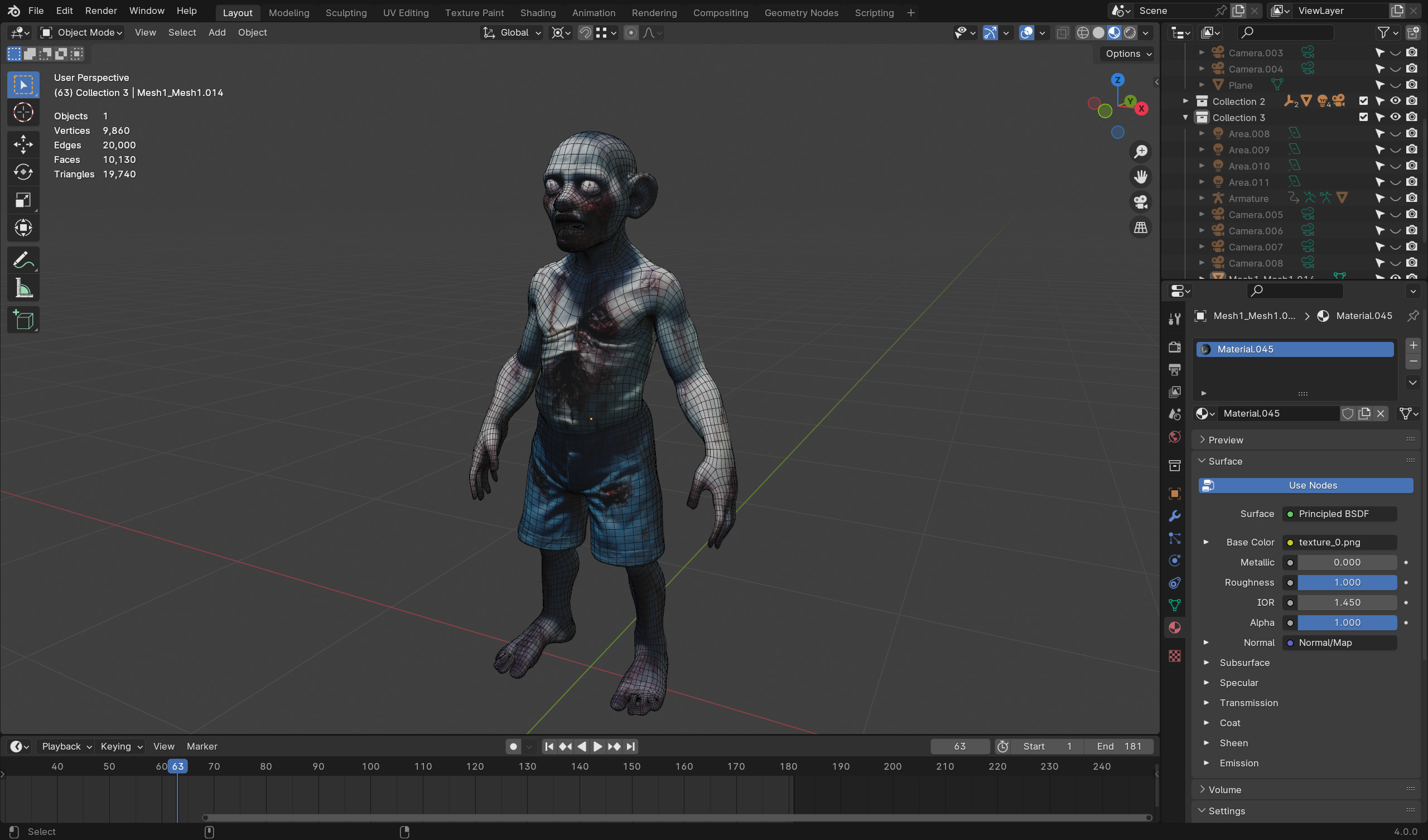
Task: Open the Particles properties tab
Action: click(x=1174, y=538)
